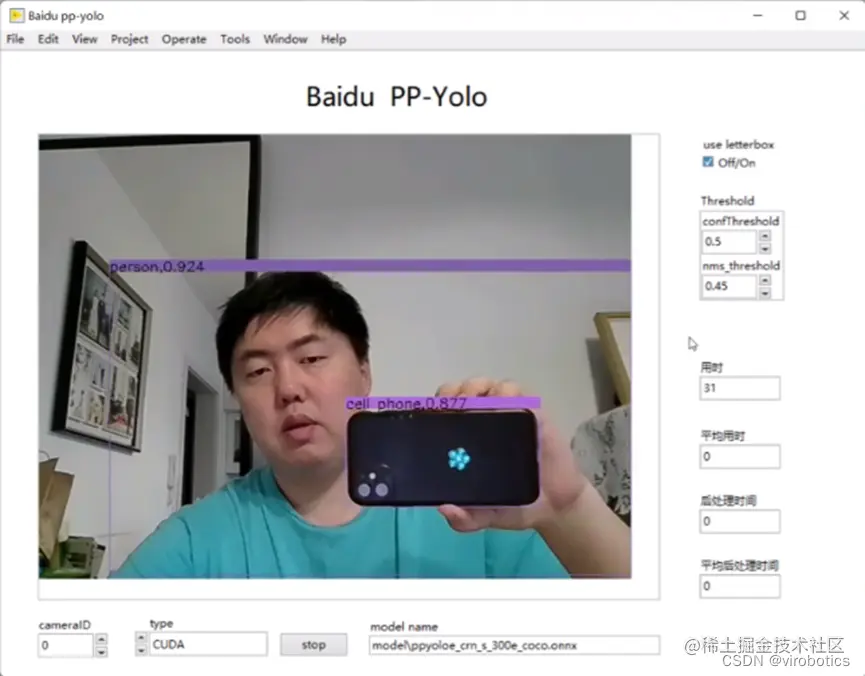The height and width of the screenshot is (676, 865).
Task: Cycle the type selector using its up arrow
Action: pyautogui.click(x=141, y=637)
